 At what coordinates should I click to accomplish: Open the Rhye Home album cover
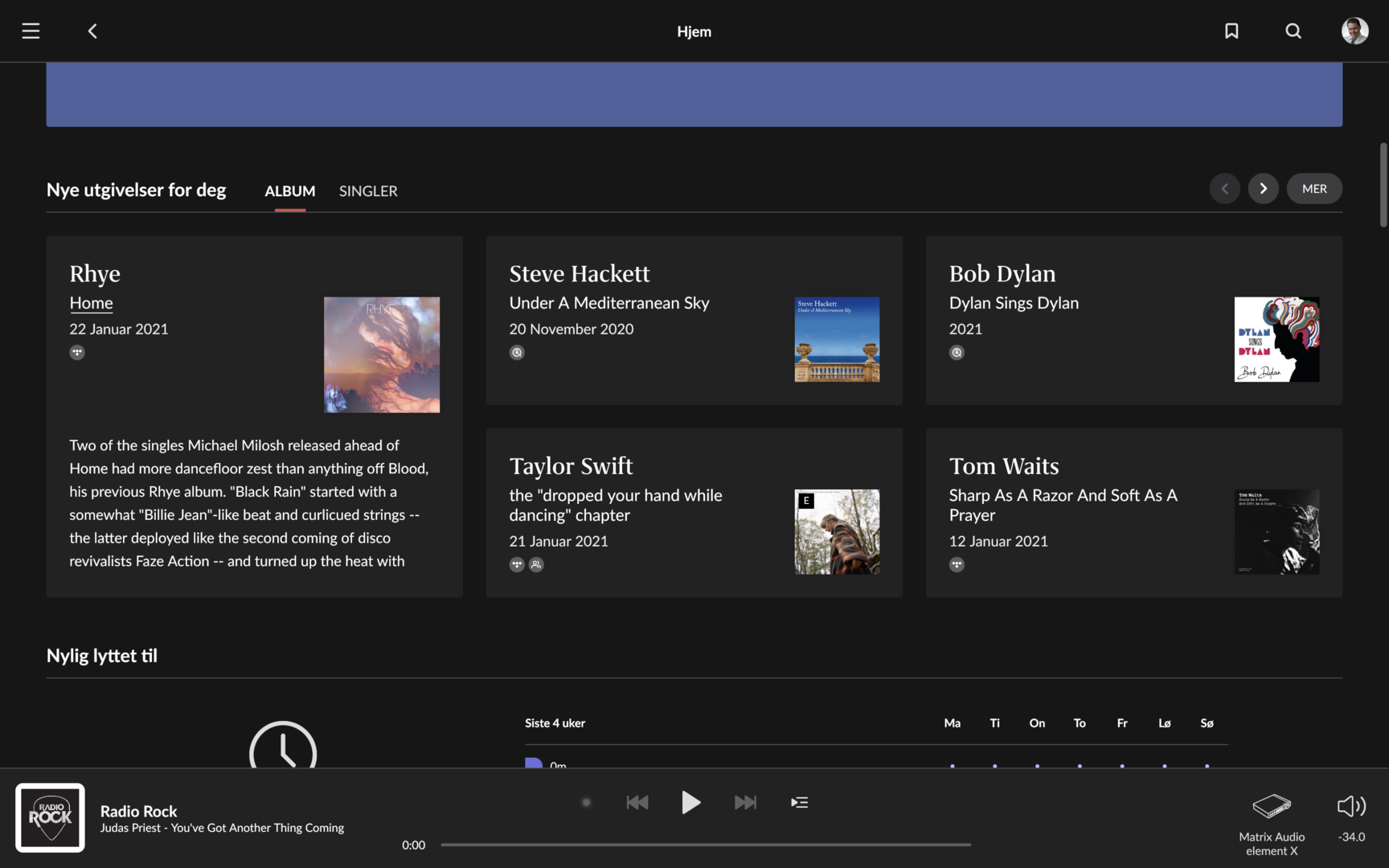[382, 354]
